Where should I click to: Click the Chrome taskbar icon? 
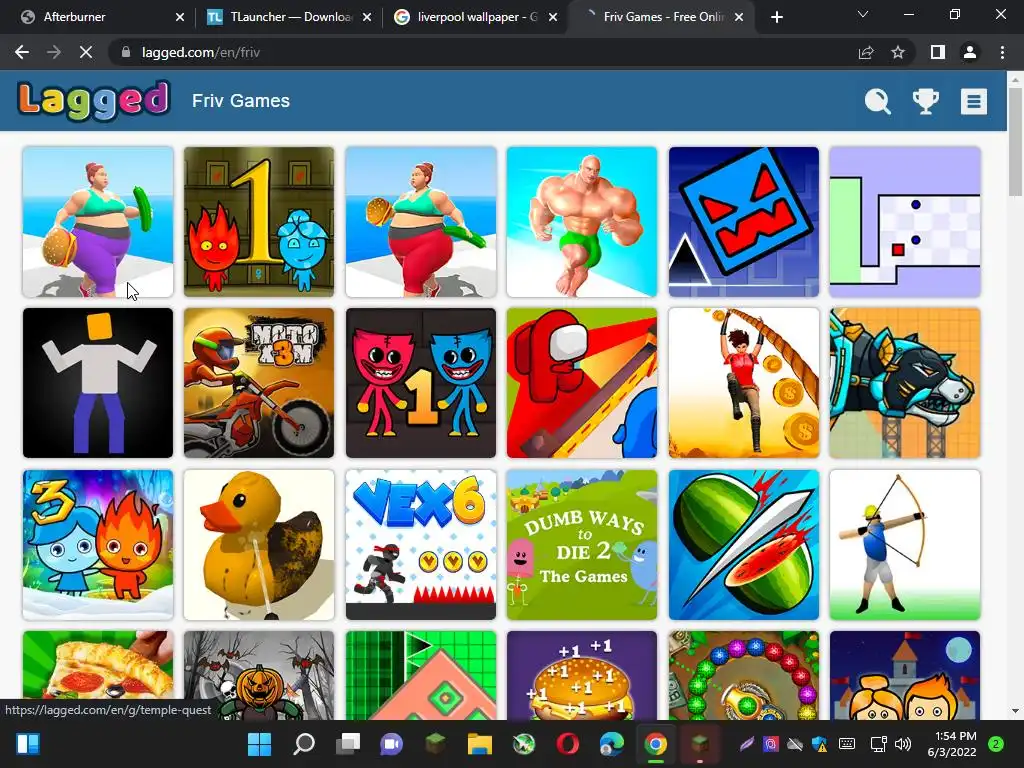click(655, 744)
